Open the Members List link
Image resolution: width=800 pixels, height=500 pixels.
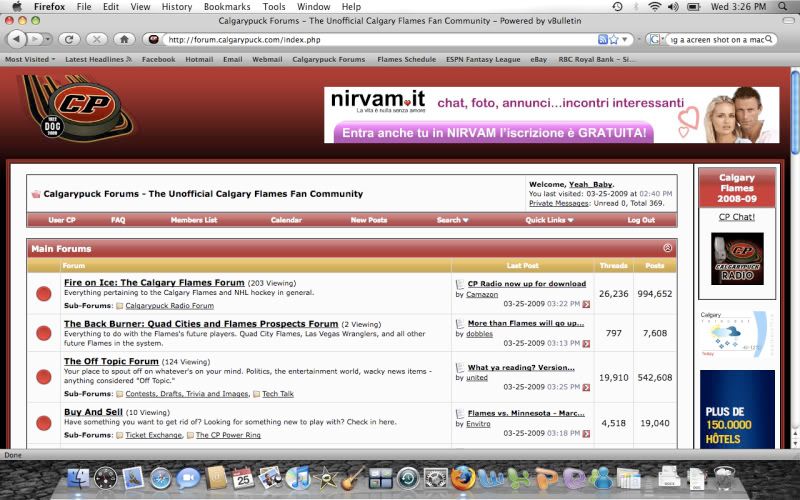pyautogui.click(x=194, y=220)
